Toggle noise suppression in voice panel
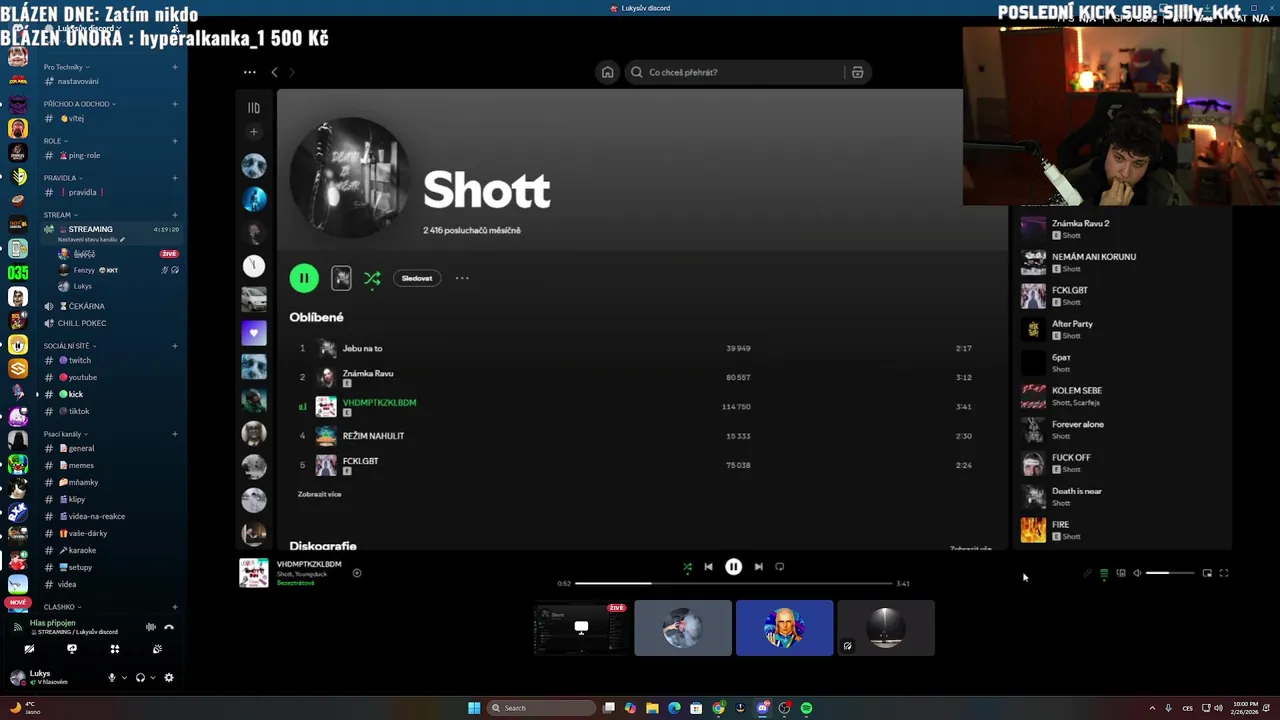This screenshot has height=720, width=1280. [x=150, y=627]
